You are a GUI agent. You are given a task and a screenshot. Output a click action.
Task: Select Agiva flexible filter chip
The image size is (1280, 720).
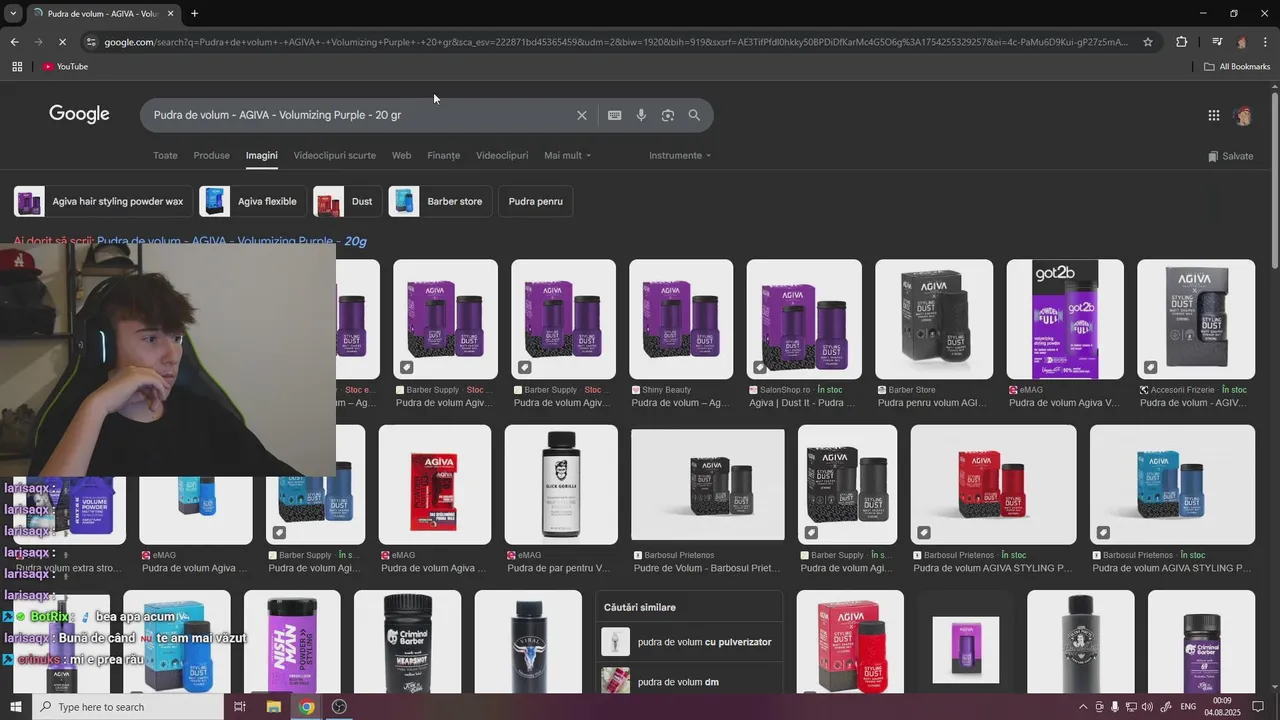click(x=253, y=201)
